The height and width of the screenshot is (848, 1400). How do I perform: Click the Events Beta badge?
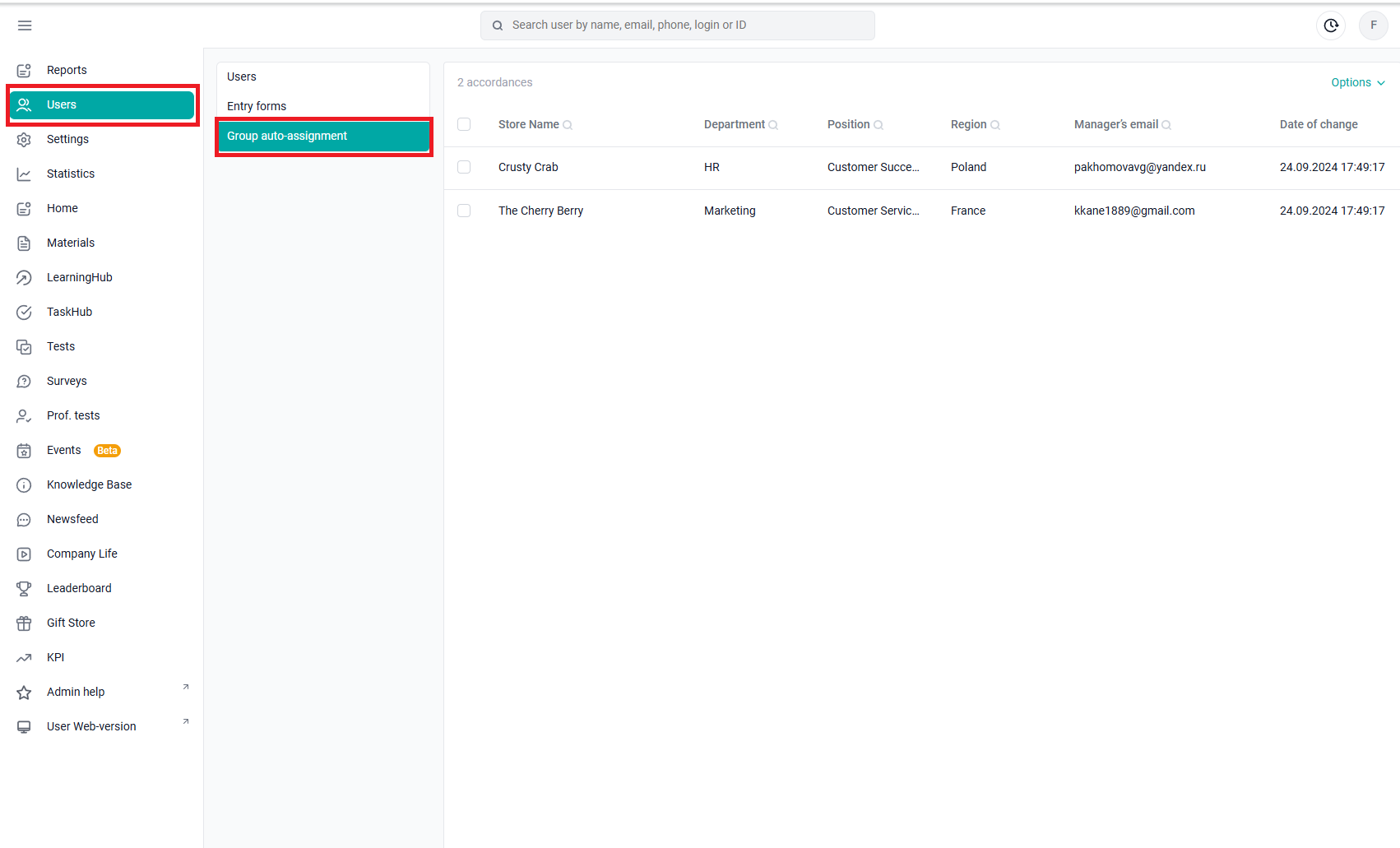[x=107, y=451]
